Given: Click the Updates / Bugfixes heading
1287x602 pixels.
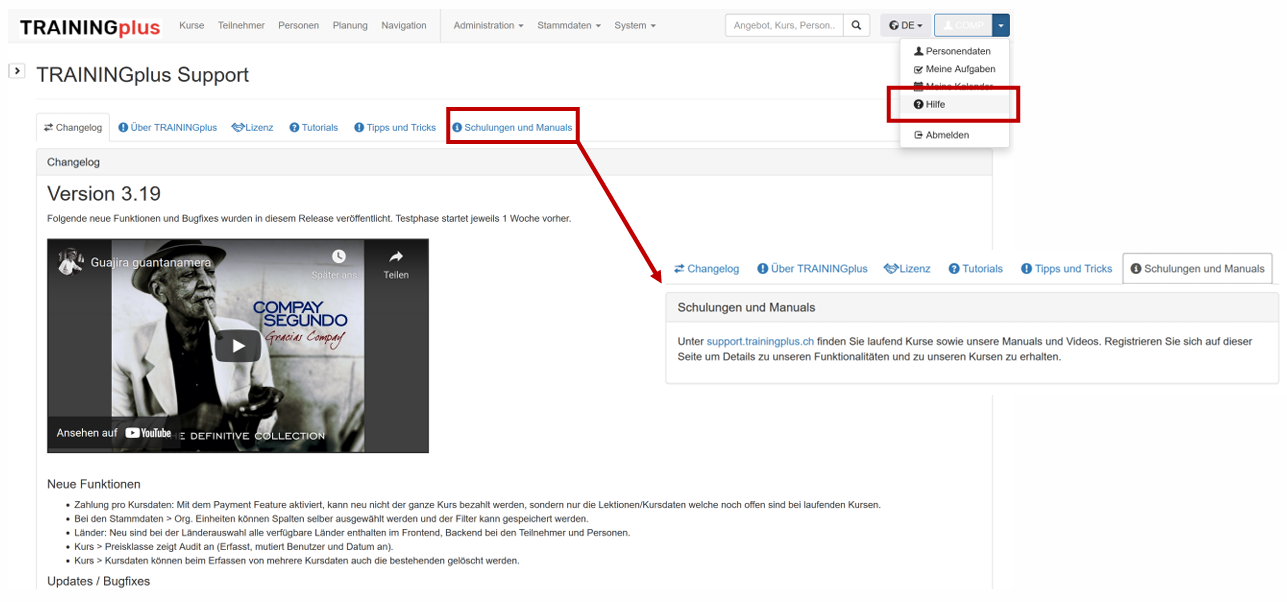Looking at the screenshot, I should click(x=98, y=581).
